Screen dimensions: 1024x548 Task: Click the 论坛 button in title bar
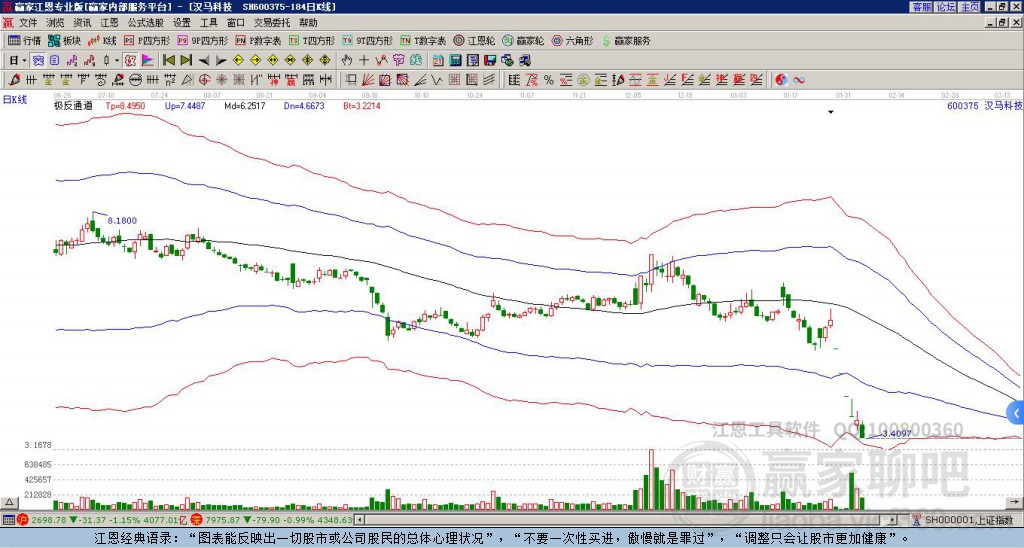tap(946, 7)
